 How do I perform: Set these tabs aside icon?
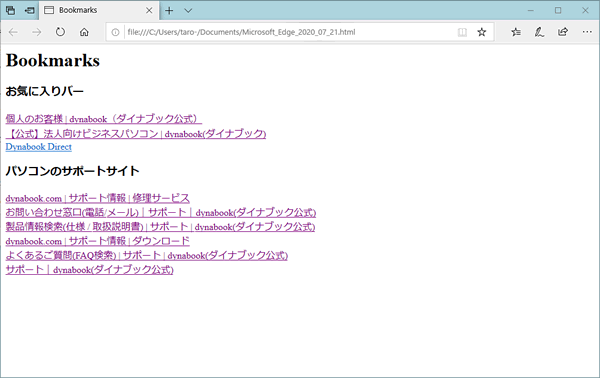point(29,10)
